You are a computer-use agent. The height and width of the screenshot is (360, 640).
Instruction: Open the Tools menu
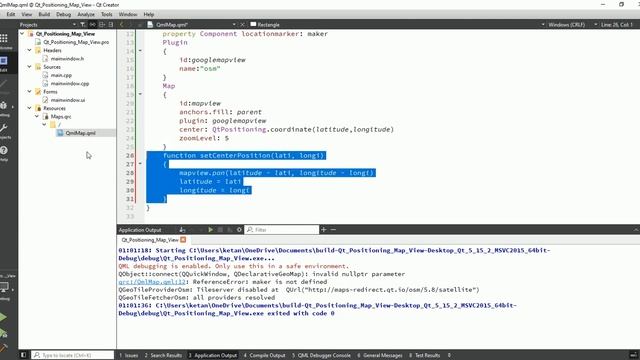(x=107, y=14)
